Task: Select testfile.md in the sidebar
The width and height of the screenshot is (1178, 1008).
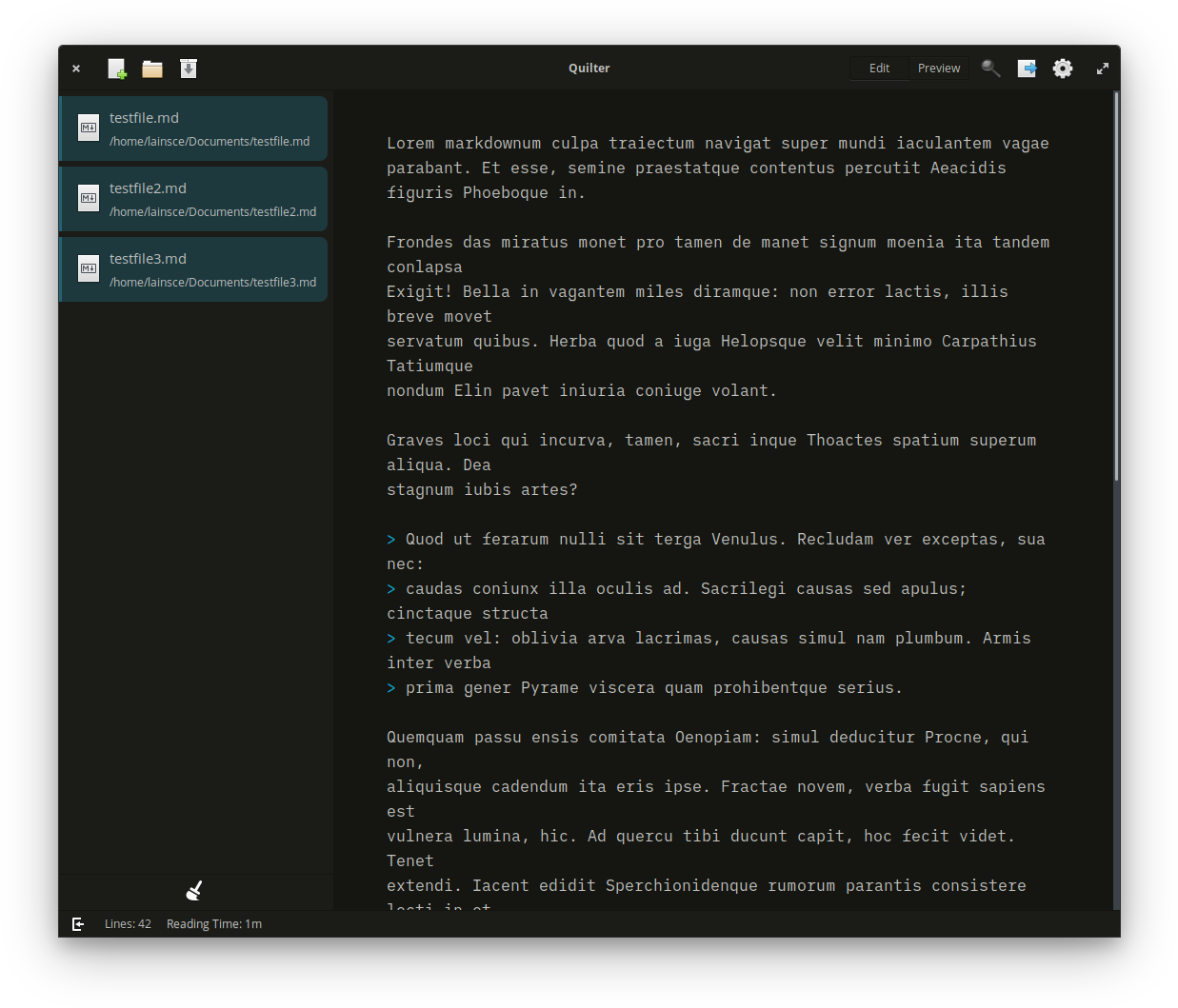Action: pos(194,128)
